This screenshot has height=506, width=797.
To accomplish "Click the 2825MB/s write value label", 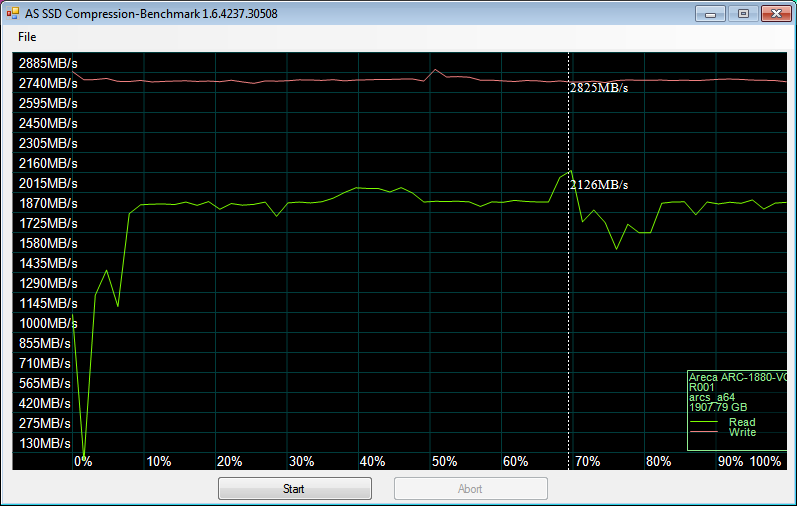I will coord(599,88).
